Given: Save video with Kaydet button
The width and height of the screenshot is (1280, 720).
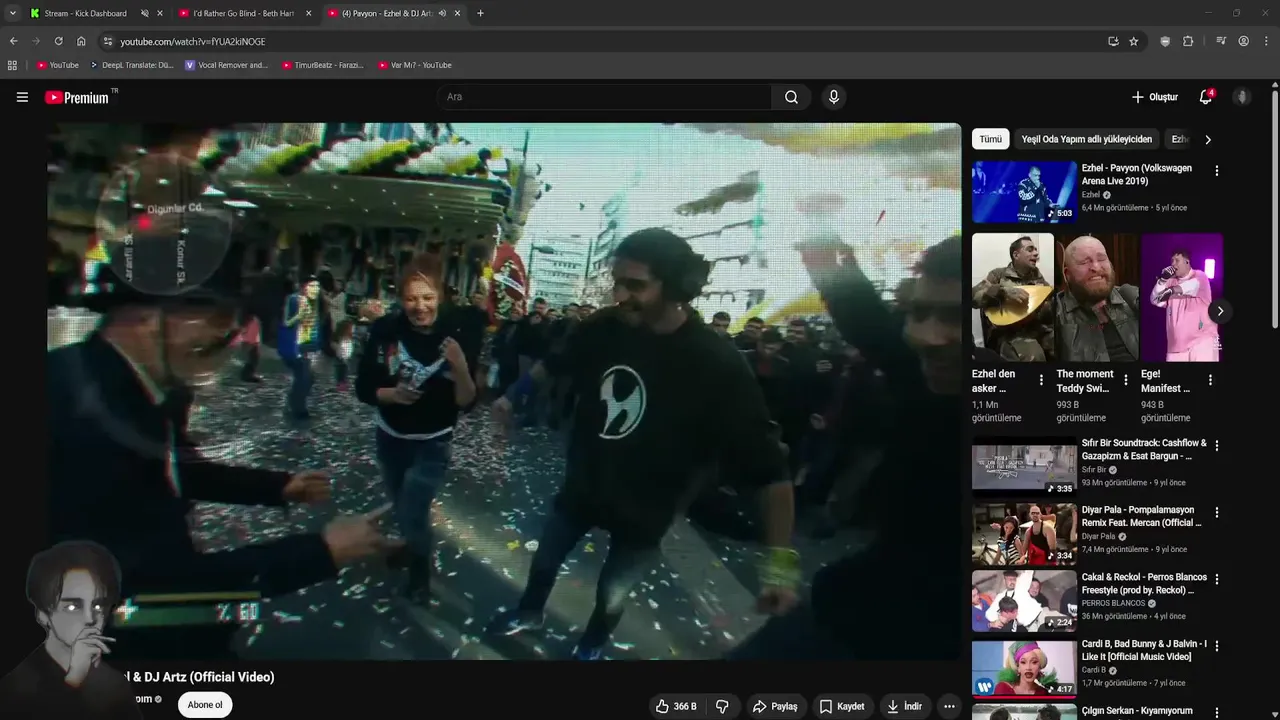Looking at the screenshot, I should 842,706.
